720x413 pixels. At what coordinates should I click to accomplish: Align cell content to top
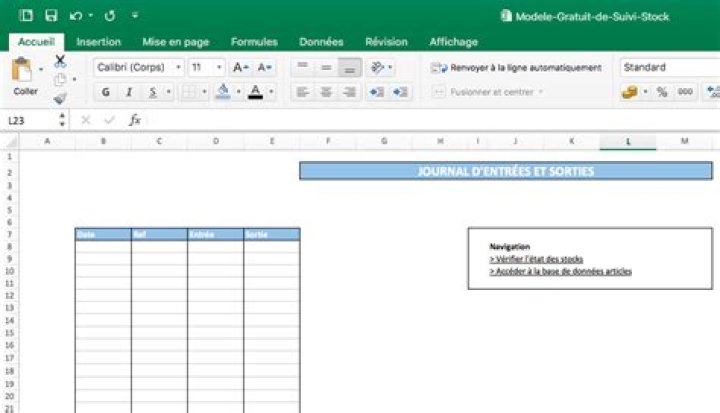(303, 68)
